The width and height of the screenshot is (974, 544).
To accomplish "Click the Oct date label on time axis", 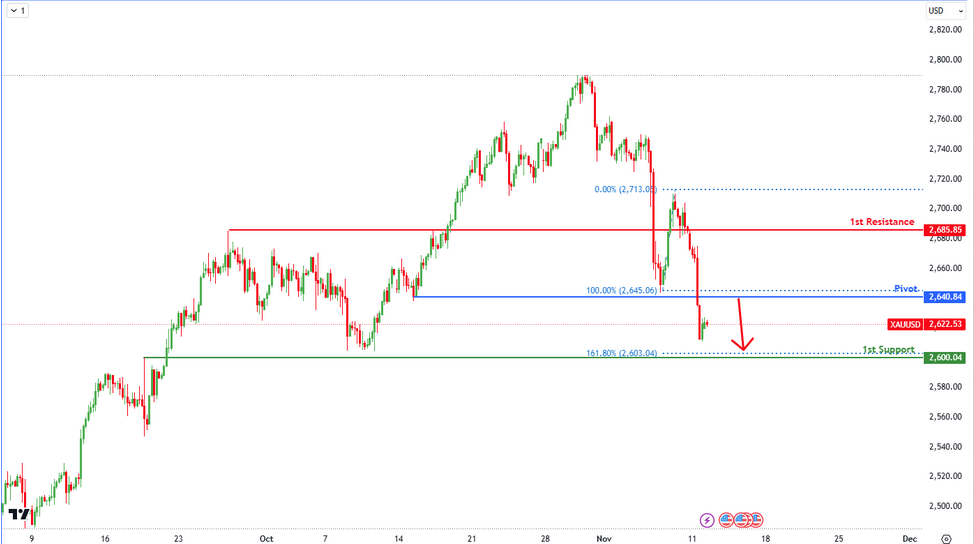I will [266, 538].
